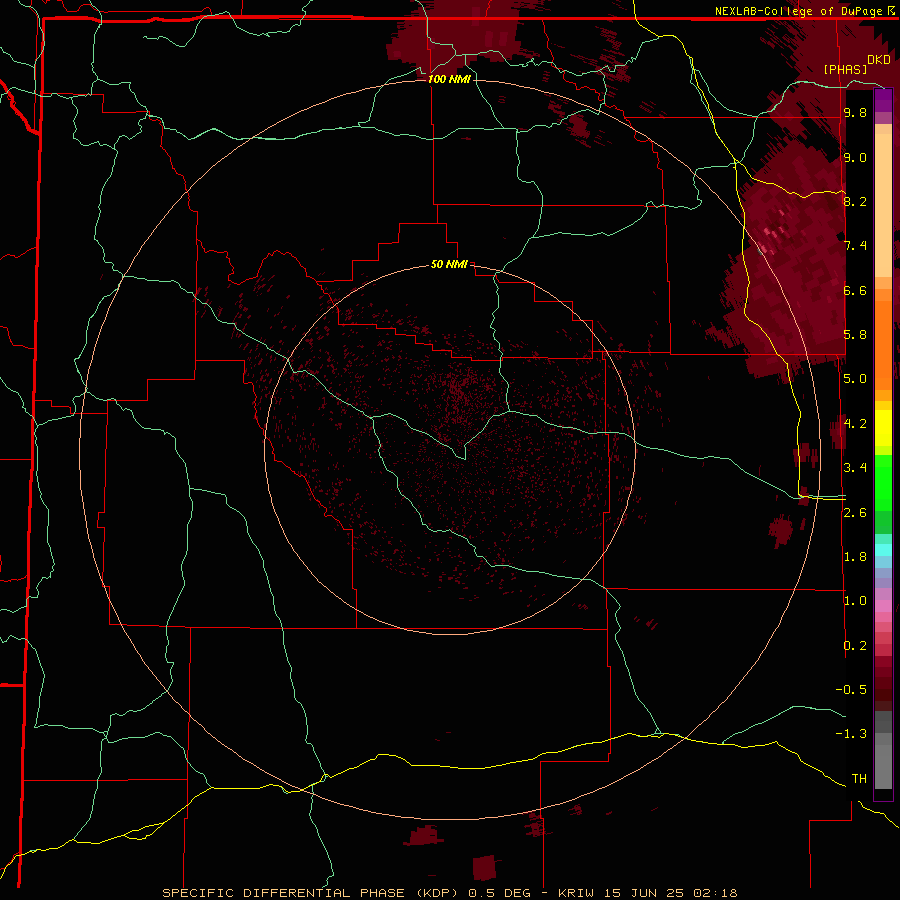
Task: Click the 6.6 value on color scale
Action: (x=855, y=290)
